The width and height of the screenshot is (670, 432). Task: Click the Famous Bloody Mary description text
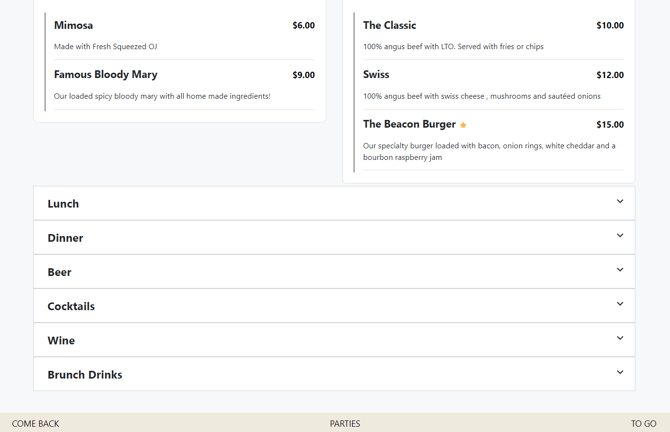[x=162, y=96]
